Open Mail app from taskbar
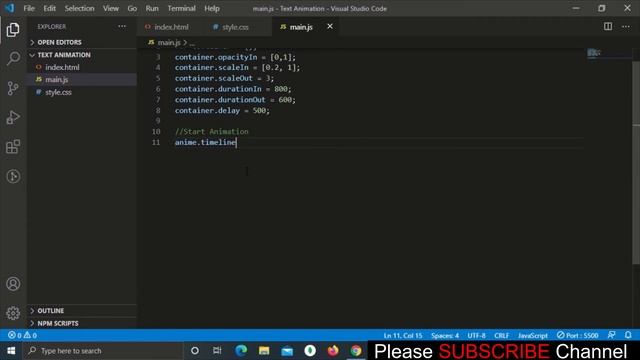The image size is (640, 360). pos(287,351)
